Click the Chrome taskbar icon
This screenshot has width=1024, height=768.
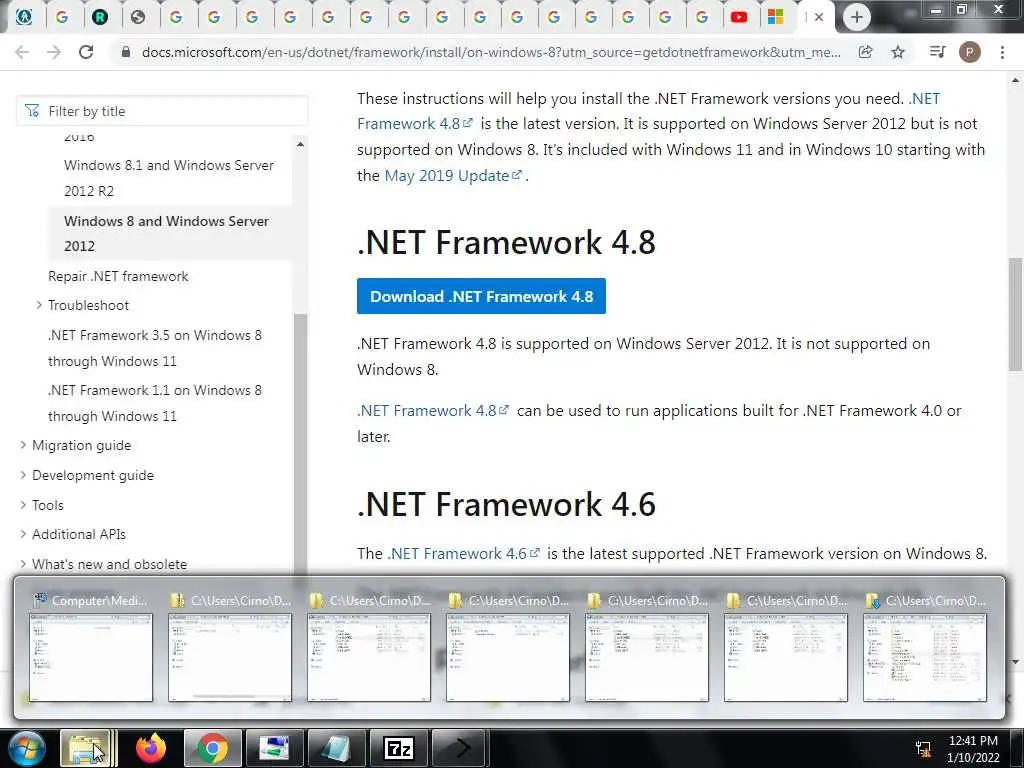(212, 748)
